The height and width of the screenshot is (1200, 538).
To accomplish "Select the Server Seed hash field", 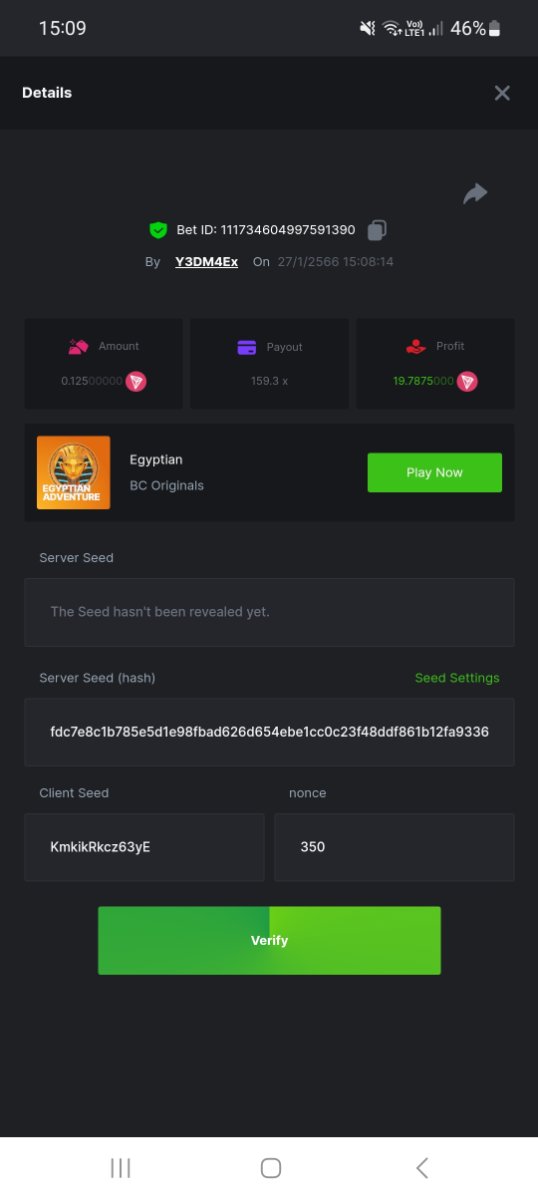I will coord(269,732).
